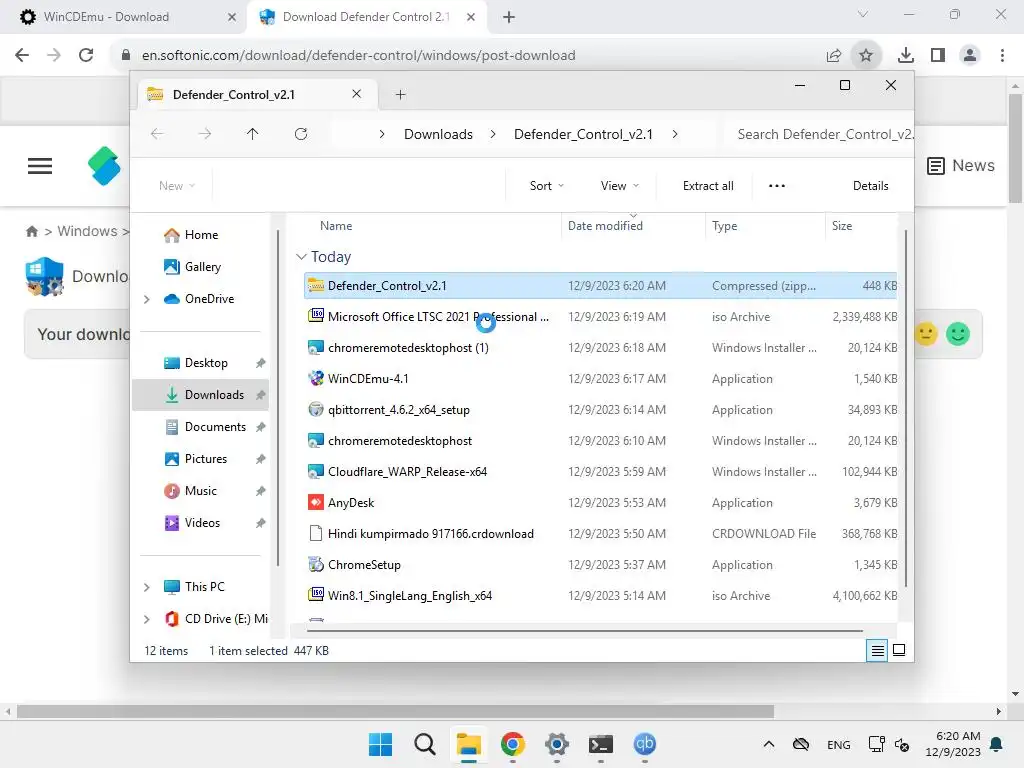
Task: Open qBittorrent from taskbar
Action: coord(645,744)
